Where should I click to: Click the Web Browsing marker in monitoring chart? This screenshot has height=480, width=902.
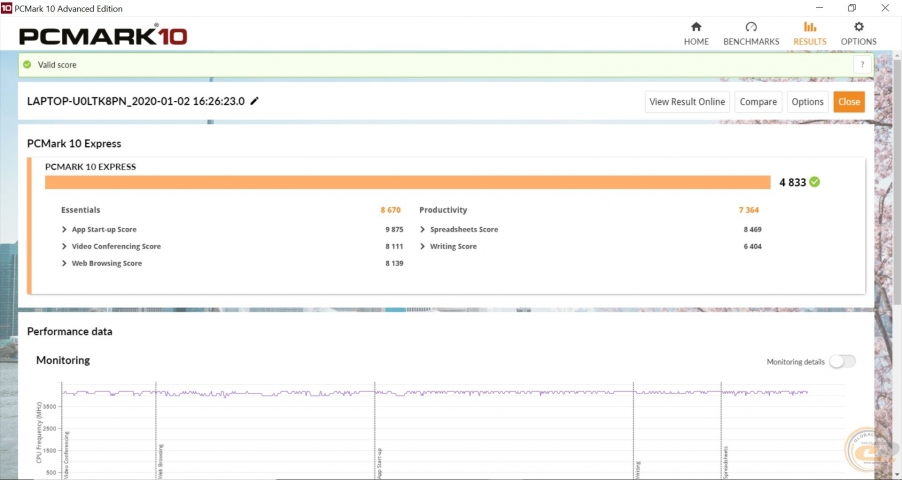[x=160, y=461]
